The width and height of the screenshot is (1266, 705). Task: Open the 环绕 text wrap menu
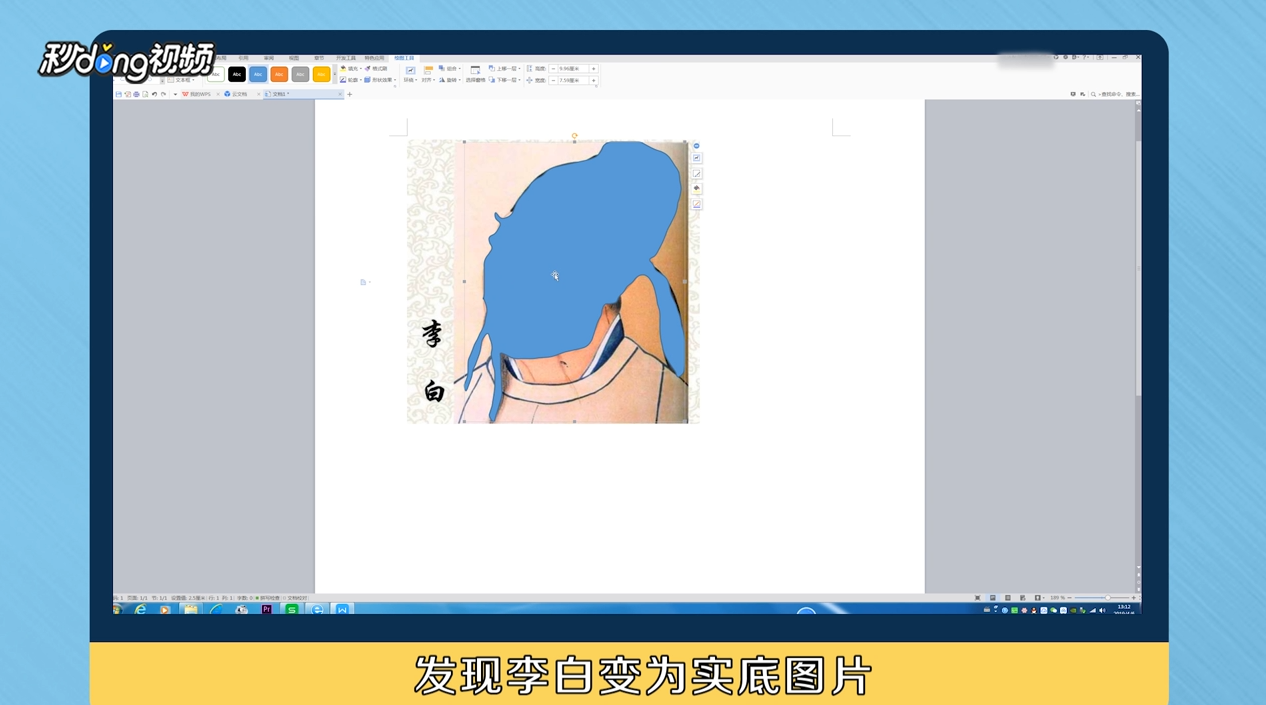click(x=410, y=74)
